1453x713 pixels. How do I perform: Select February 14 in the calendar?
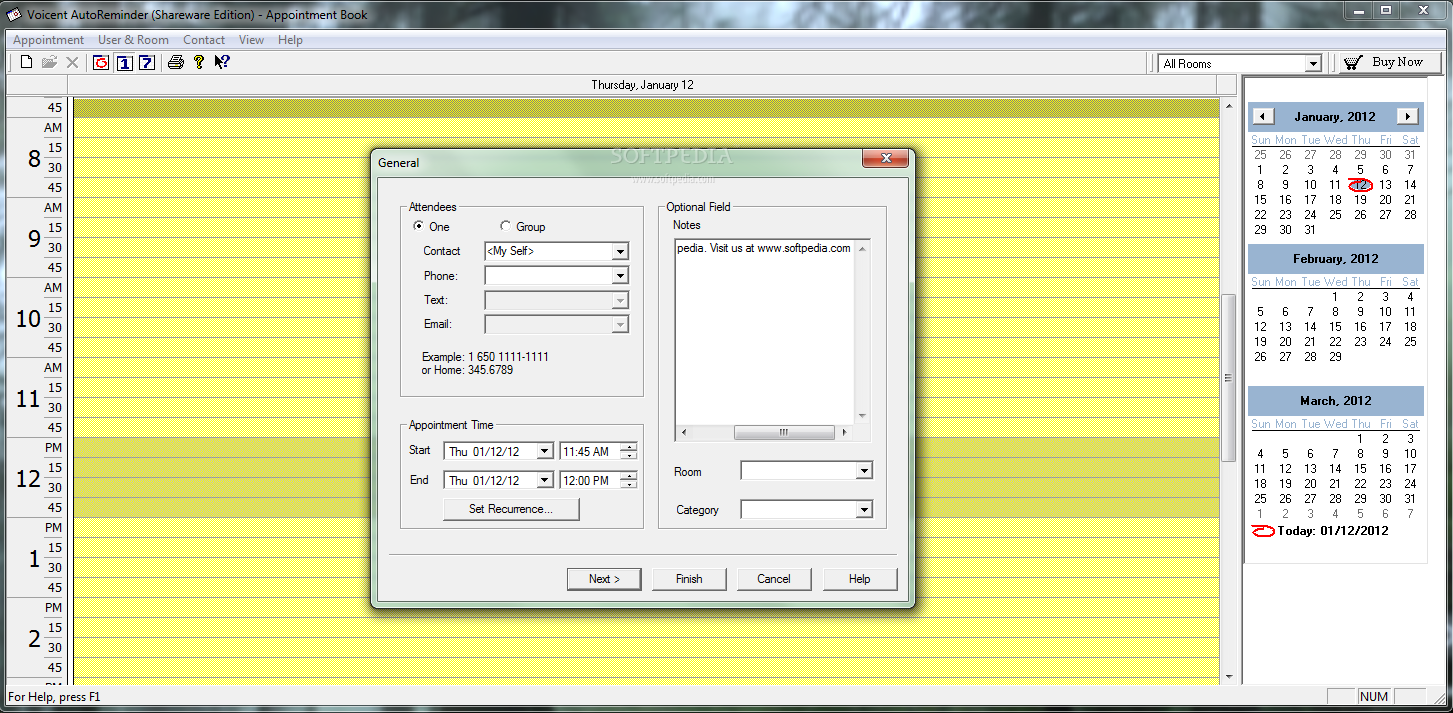(1310, 327)
